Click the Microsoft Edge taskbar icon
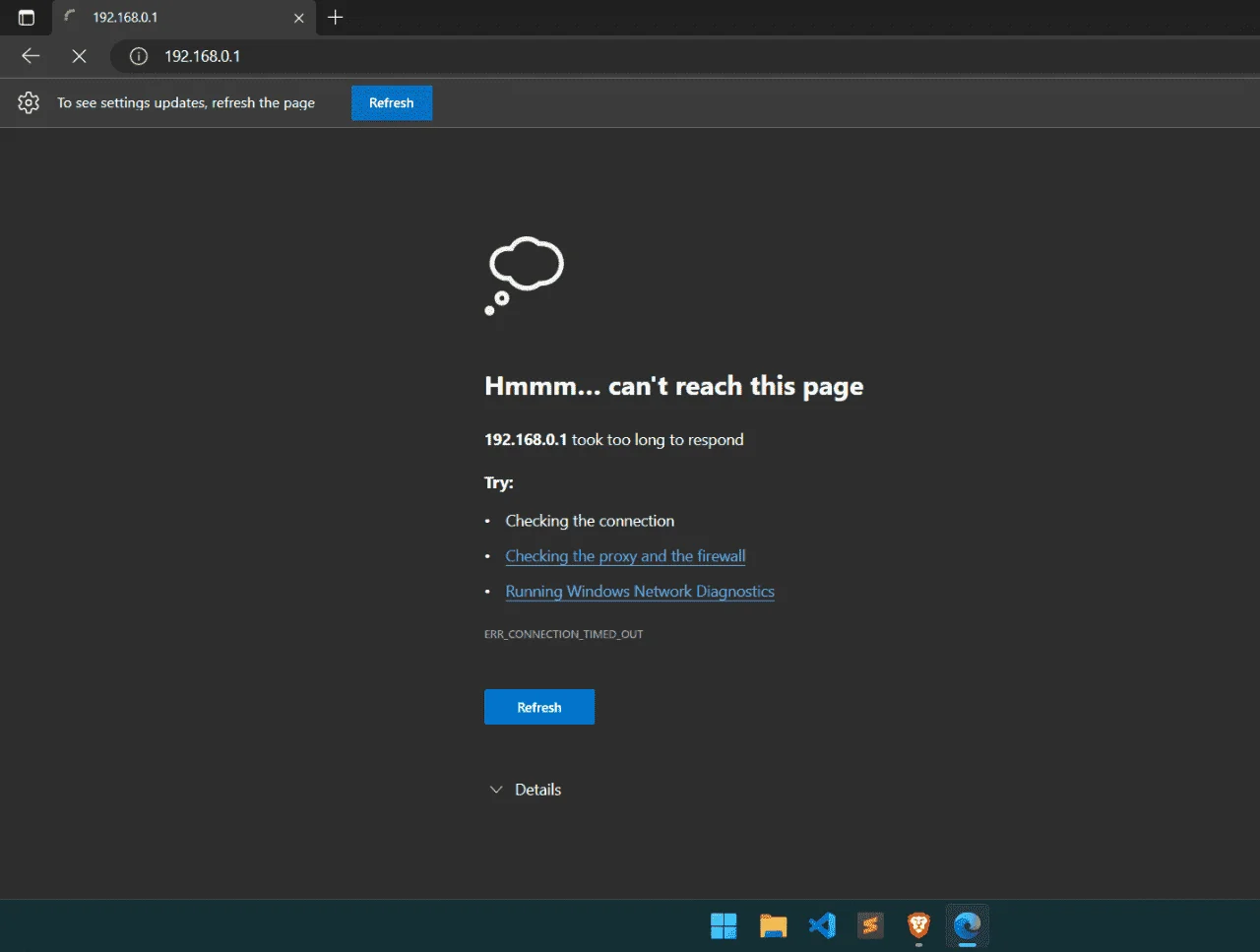Viewport: 1260px width, 952px height. tap(968, 925)
